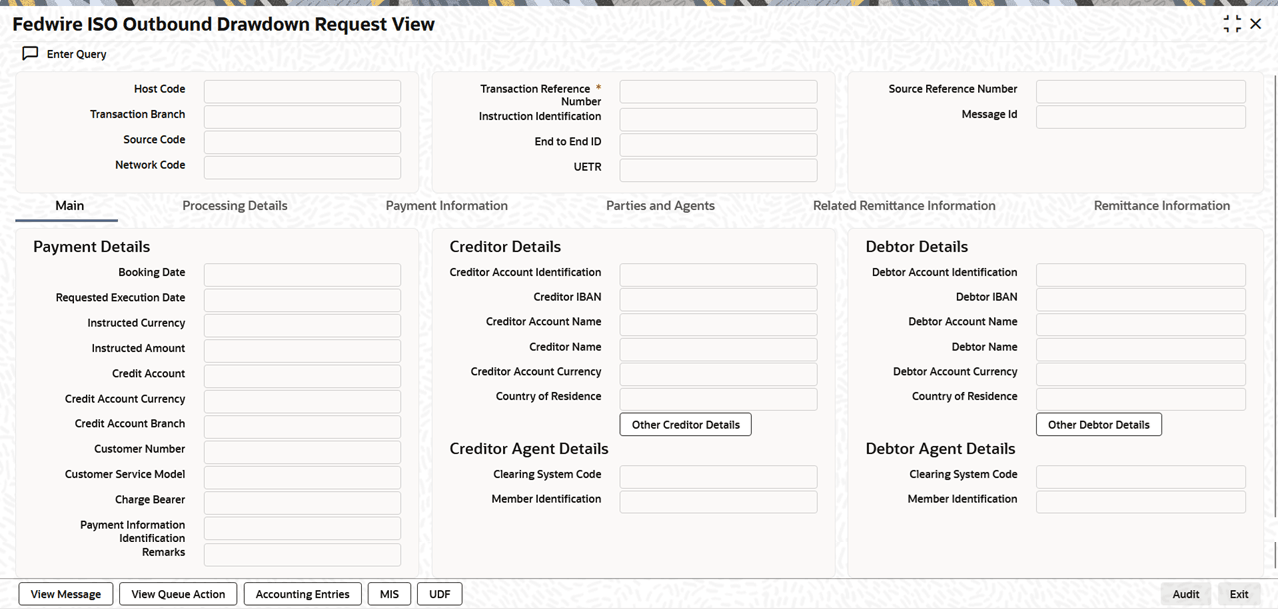Click the Audit button

(x=1186, y=594)
